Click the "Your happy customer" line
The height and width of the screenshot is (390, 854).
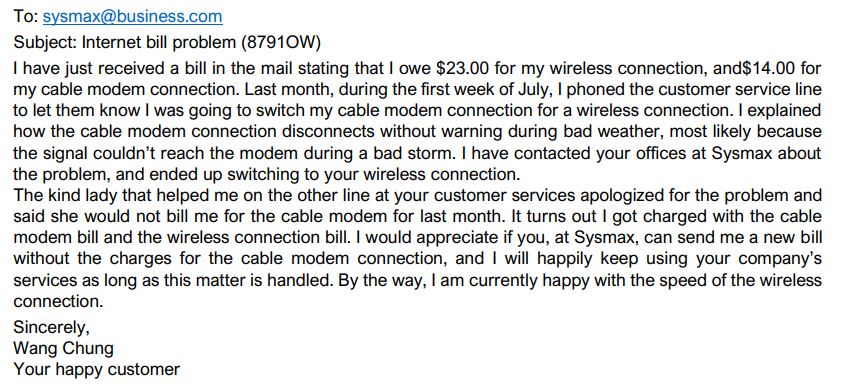(x=96, y=370)
